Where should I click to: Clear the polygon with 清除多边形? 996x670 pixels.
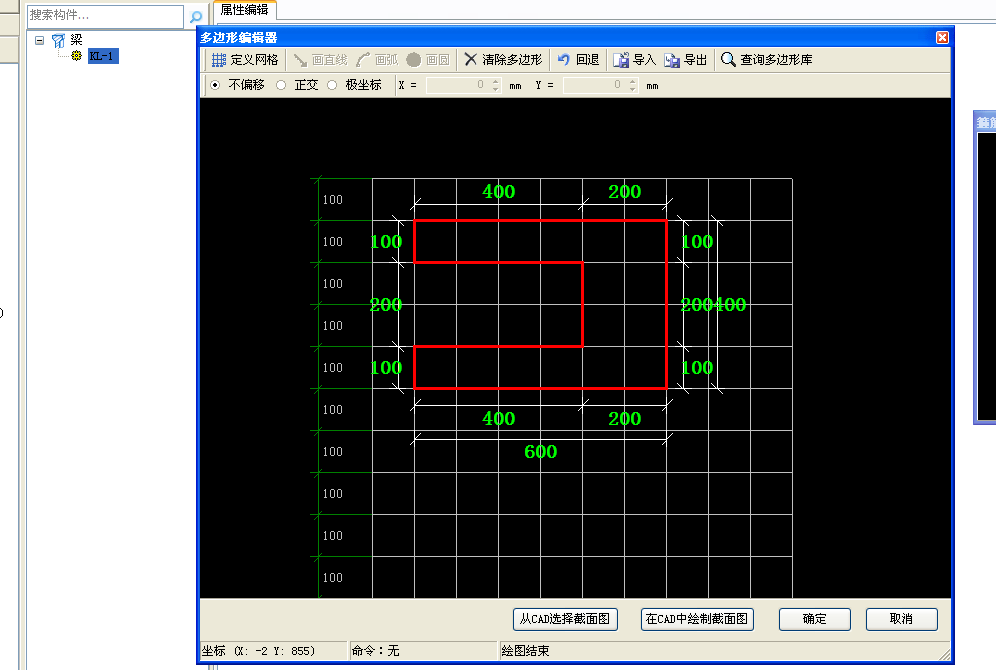502,60
